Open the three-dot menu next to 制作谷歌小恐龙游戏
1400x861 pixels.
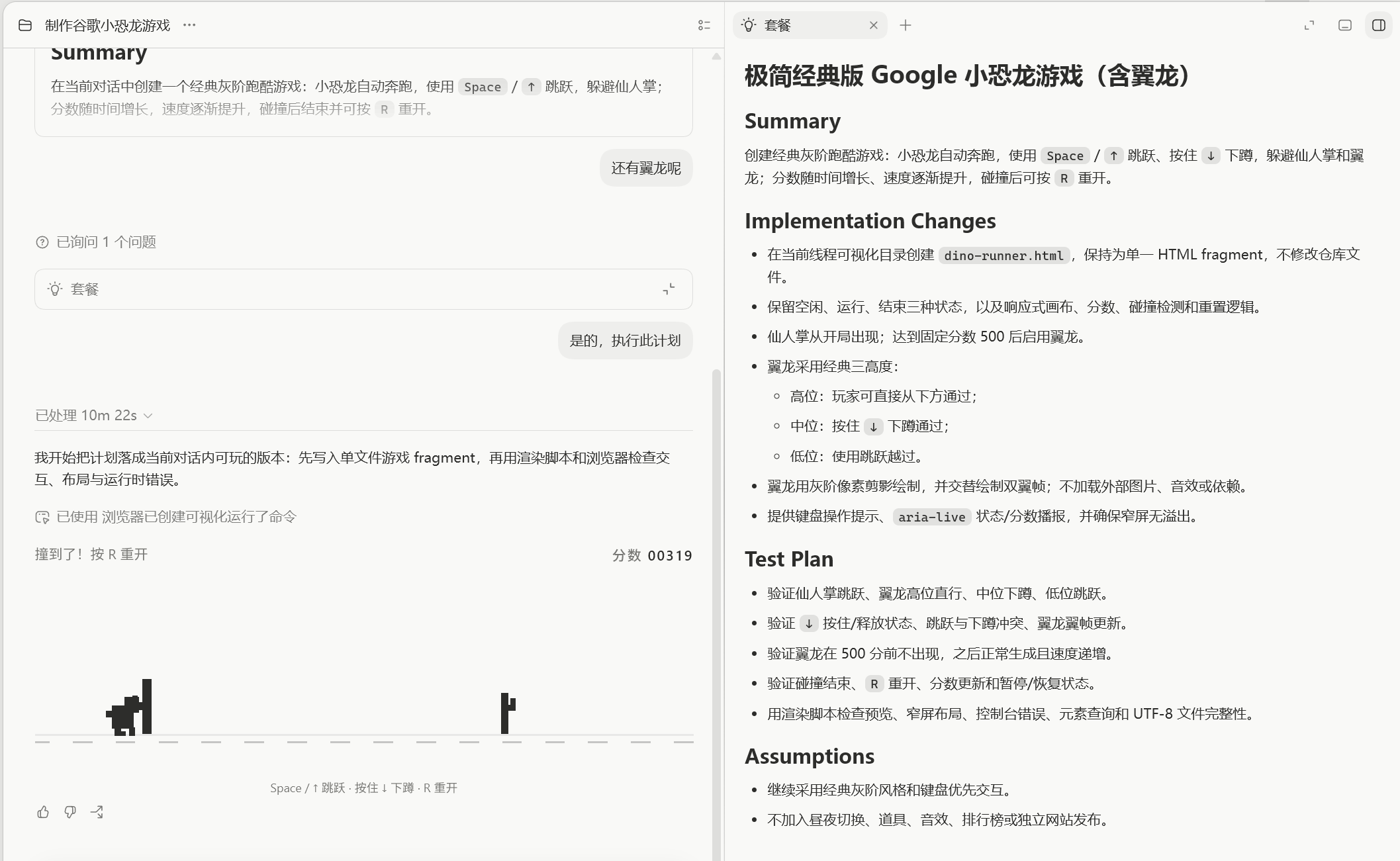tap(189, 25)
